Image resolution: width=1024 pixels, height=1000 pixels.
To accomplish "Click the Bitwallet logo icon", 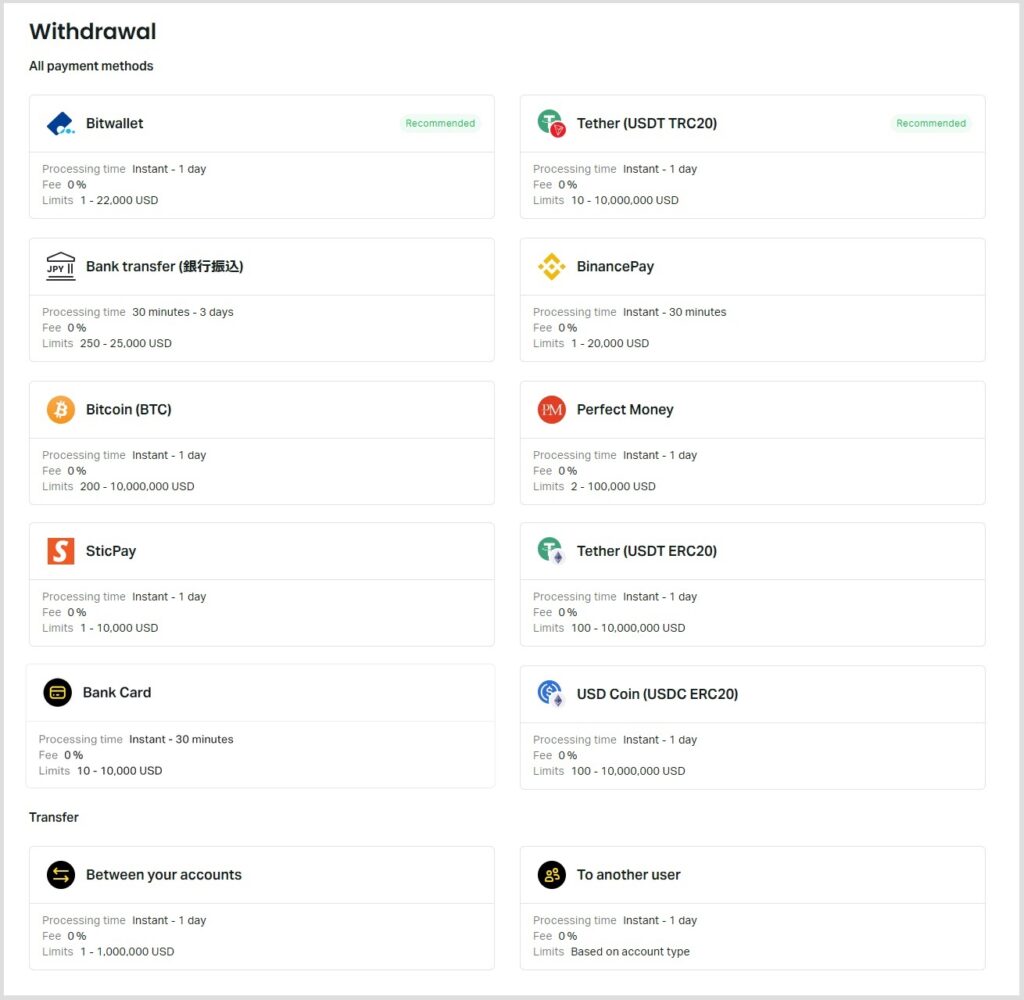I will click(60, 124).
